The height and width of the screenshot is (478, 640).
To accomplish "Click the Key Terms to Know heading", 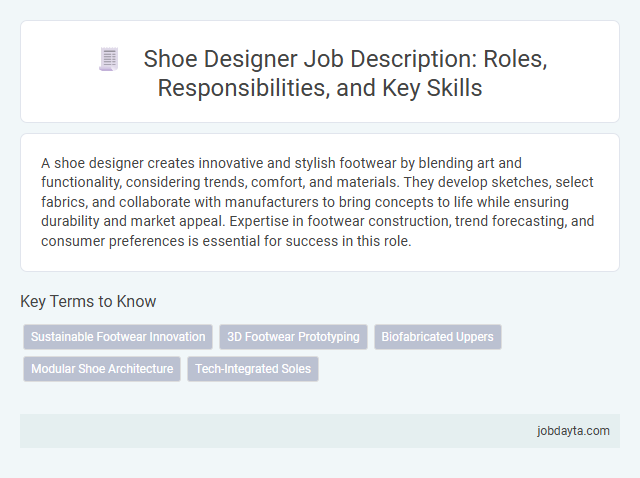I will coord(88,302).
